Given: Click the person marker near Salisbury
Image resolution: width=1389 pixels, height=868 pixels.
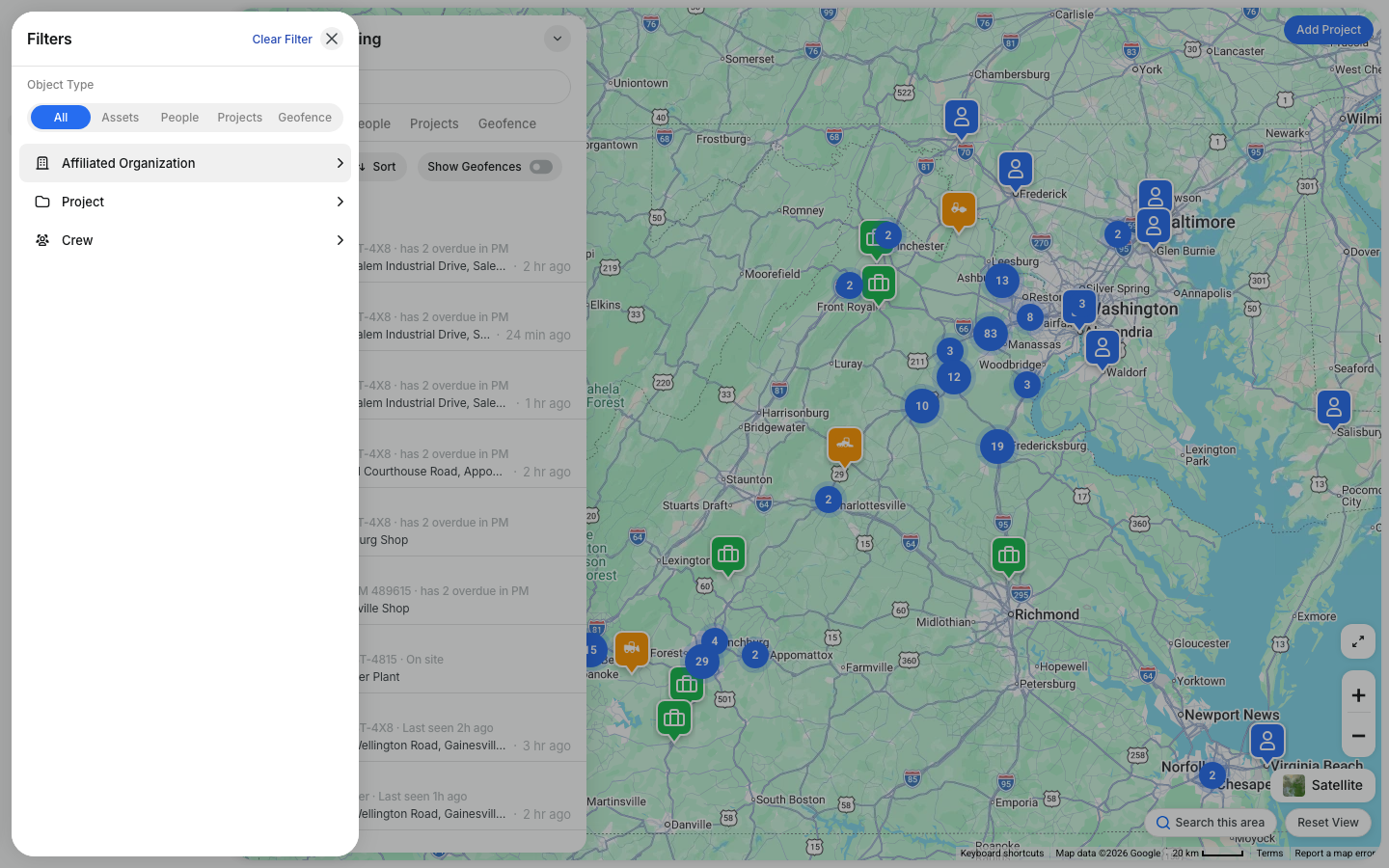Looking at the screenshot, I should [1334, 409].
